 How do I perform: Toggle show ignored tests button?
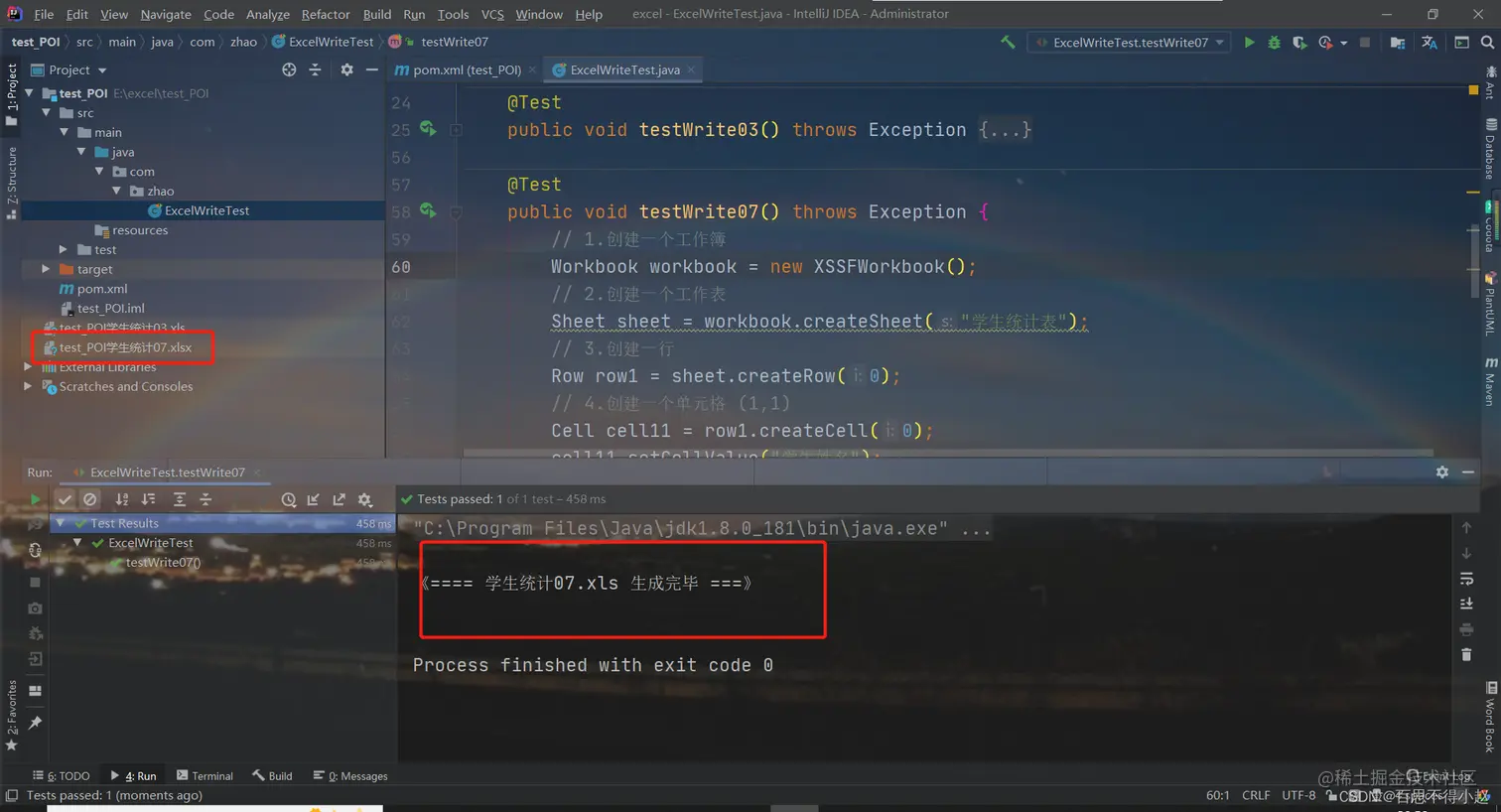tap(90, 499)
